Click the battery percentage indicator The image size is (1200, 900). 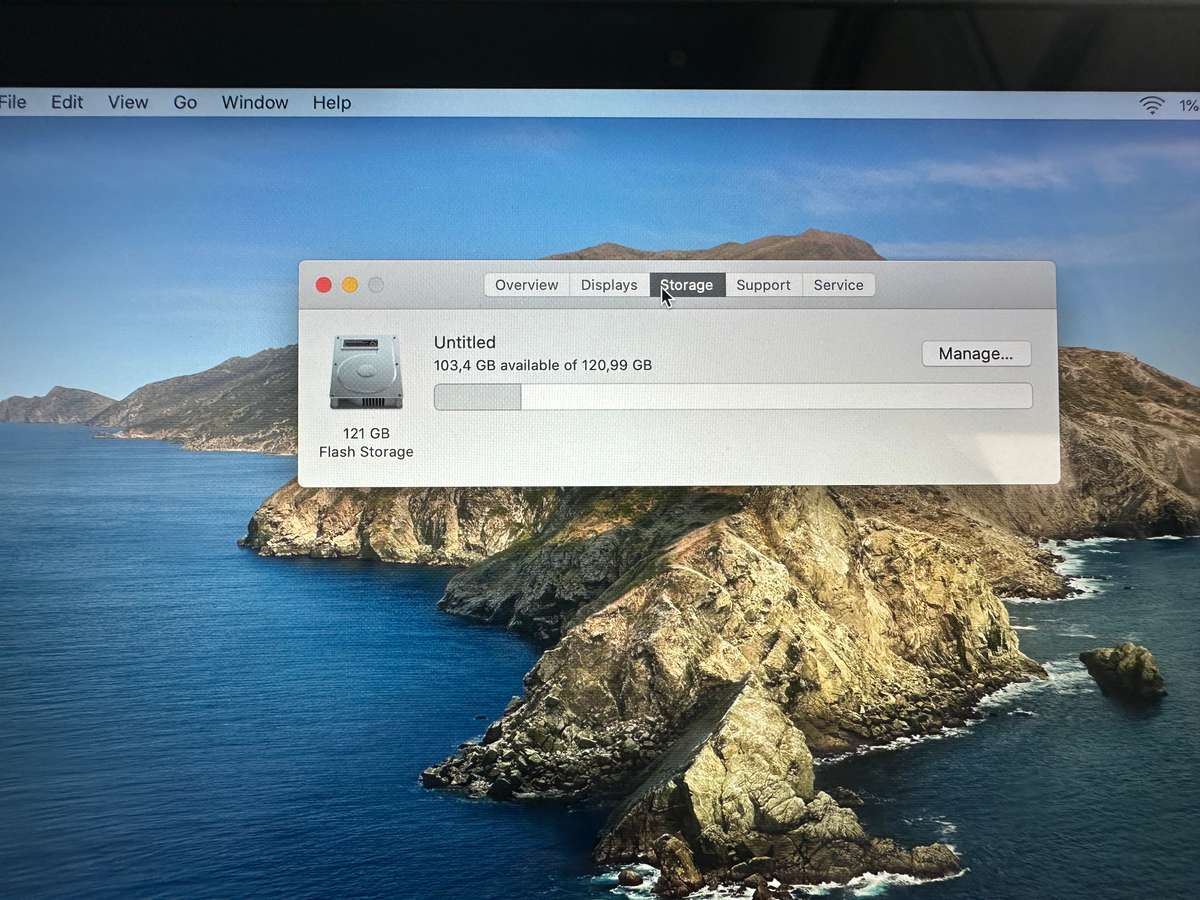point(1188,105)
